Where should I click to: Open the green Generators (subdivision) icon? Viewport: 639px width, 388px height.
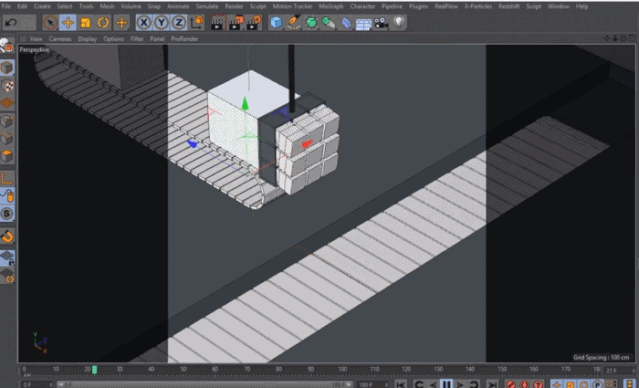(311, 22)
